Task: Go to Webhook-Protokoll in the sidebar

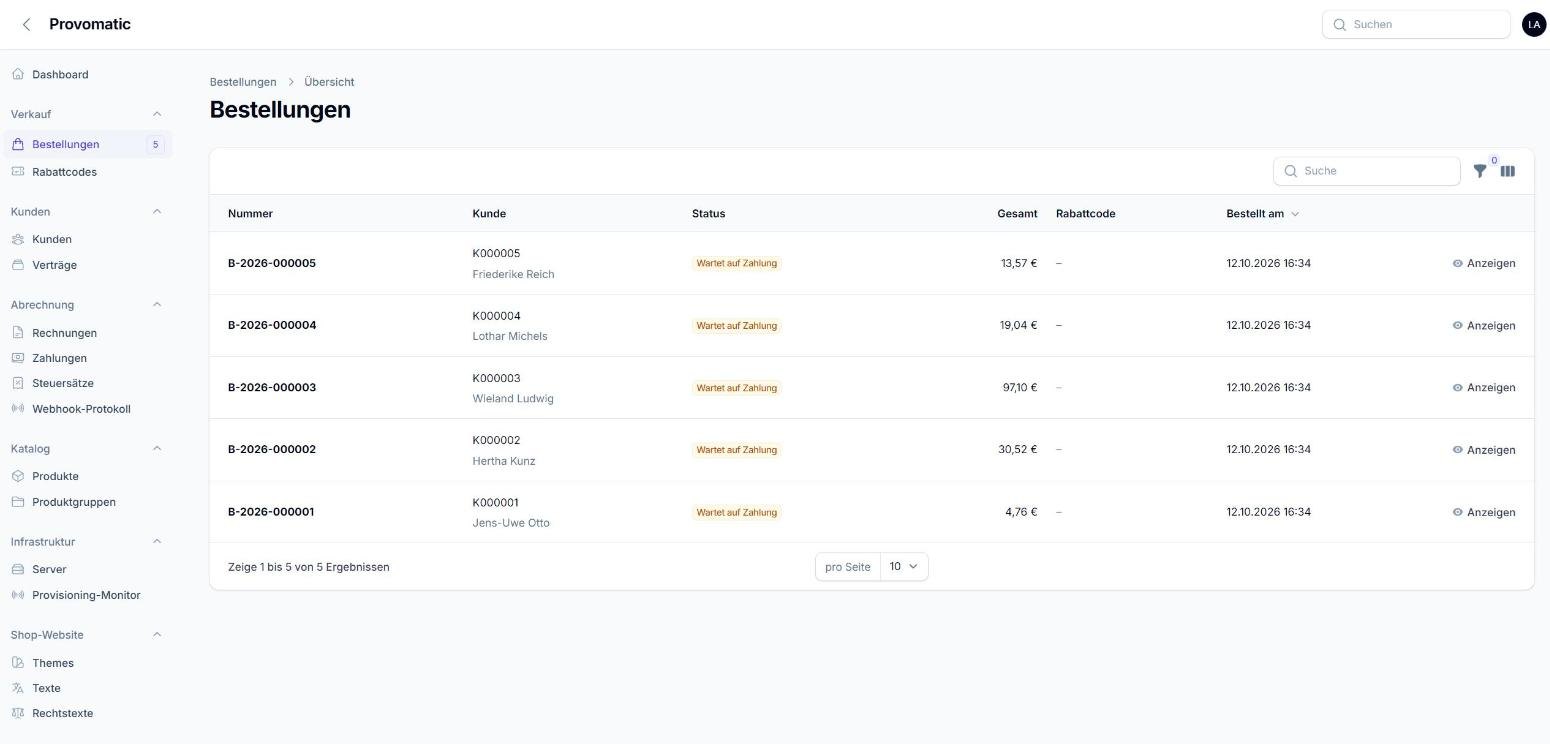Action: 81,409
